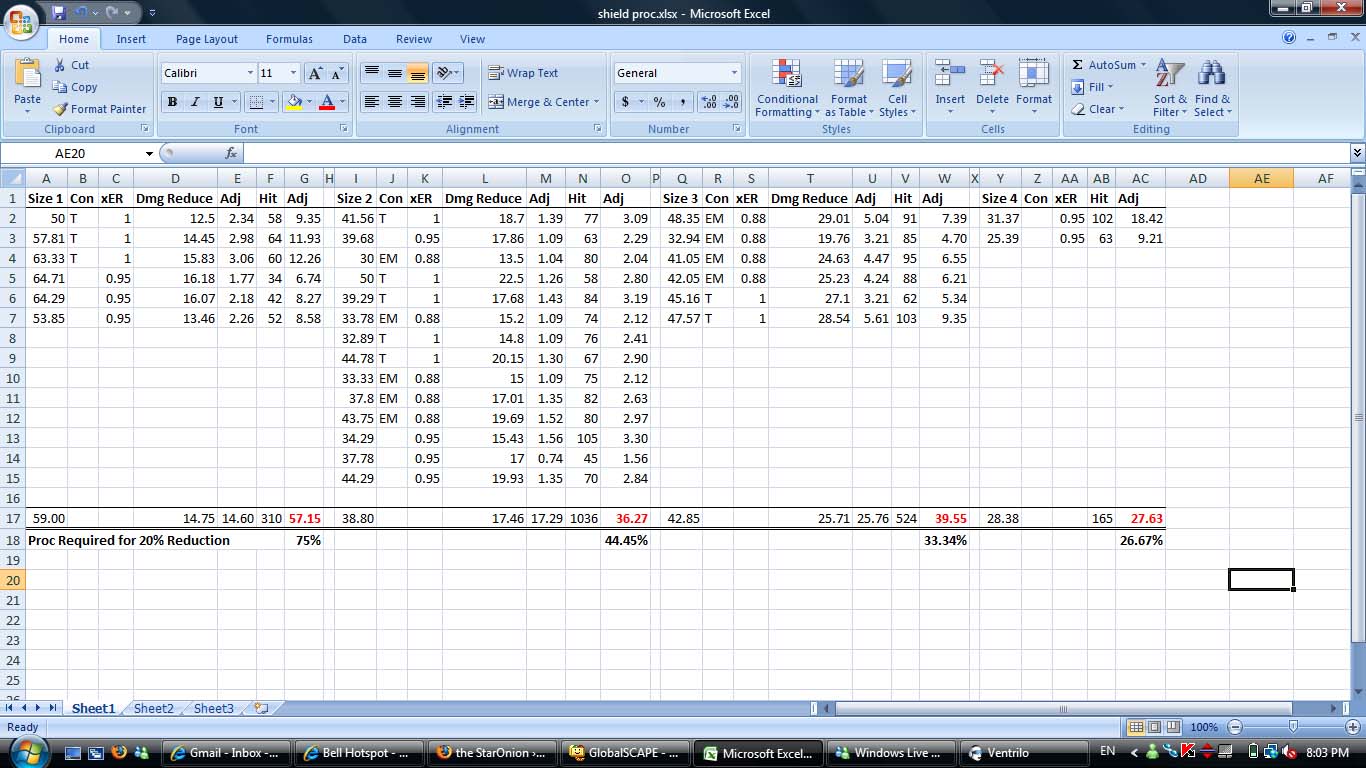Click the Save icon in Quick Access toolbar
1366x768 pixels.
(59, 13)
